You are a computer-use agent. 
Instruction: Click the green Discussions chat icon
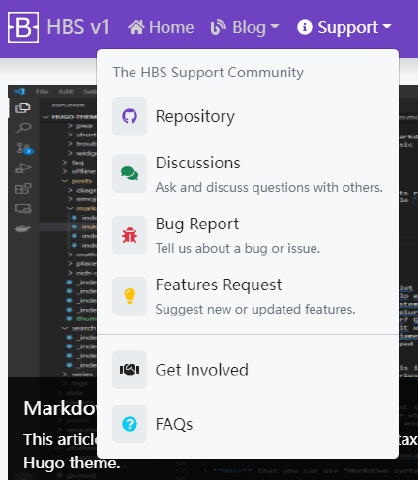[x=129, y=173]
